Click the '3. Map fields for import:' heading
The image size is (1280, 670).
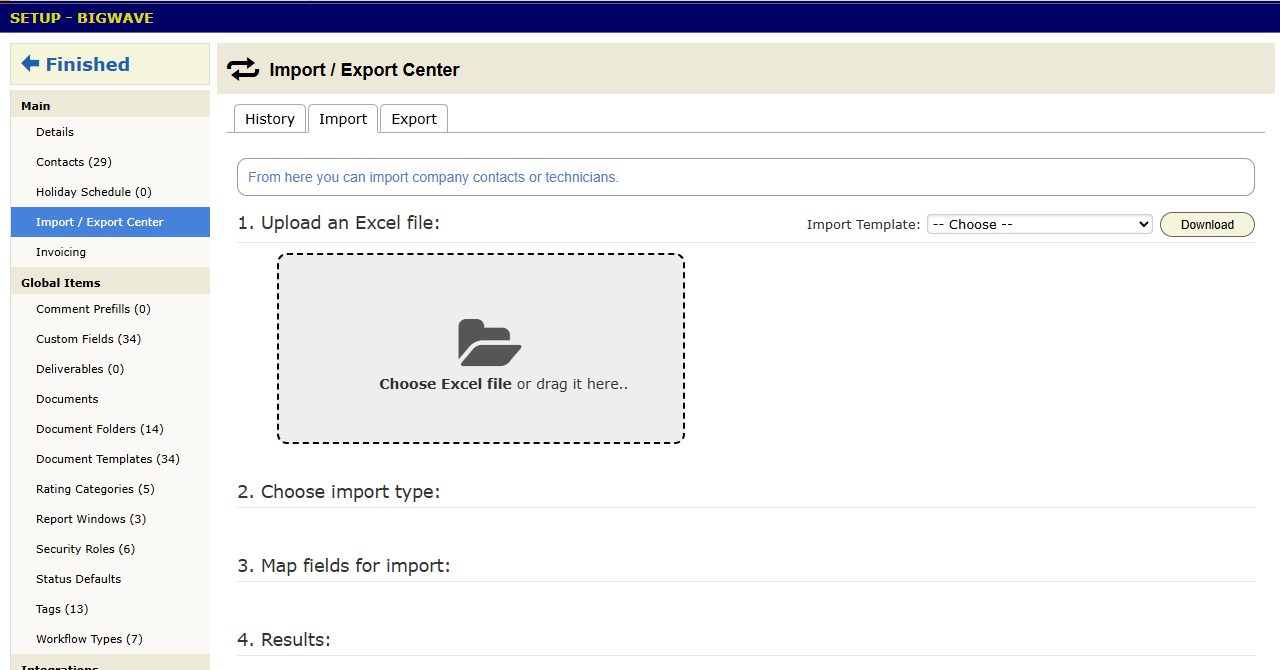click(344, 566)
